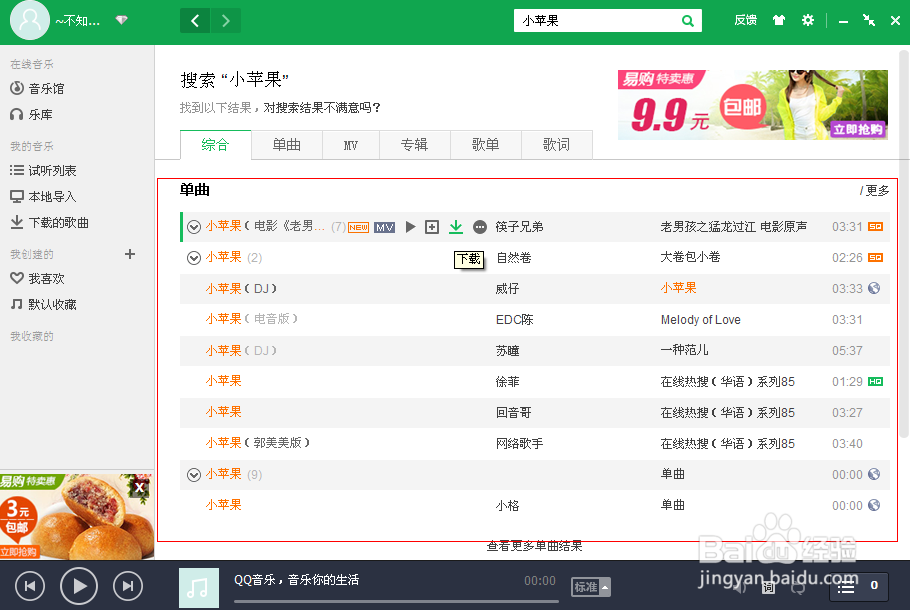Open artist 回音哥

click(514, 413)
